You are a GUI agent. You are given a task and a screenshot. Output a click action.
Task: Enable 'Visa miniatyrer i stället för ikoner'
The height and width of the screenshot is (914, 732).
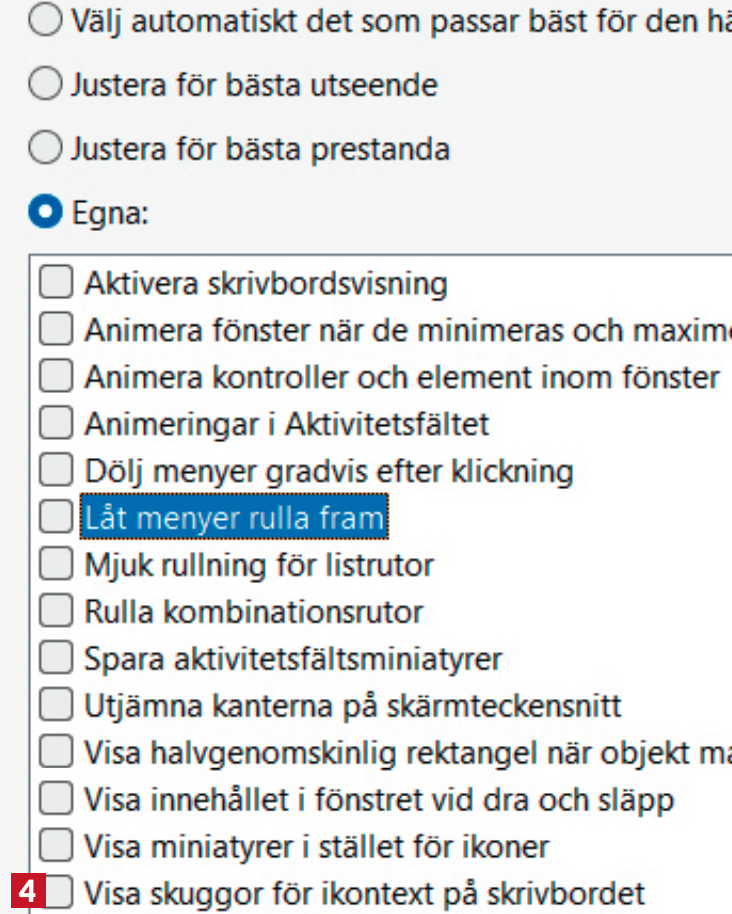coord(56,846)
